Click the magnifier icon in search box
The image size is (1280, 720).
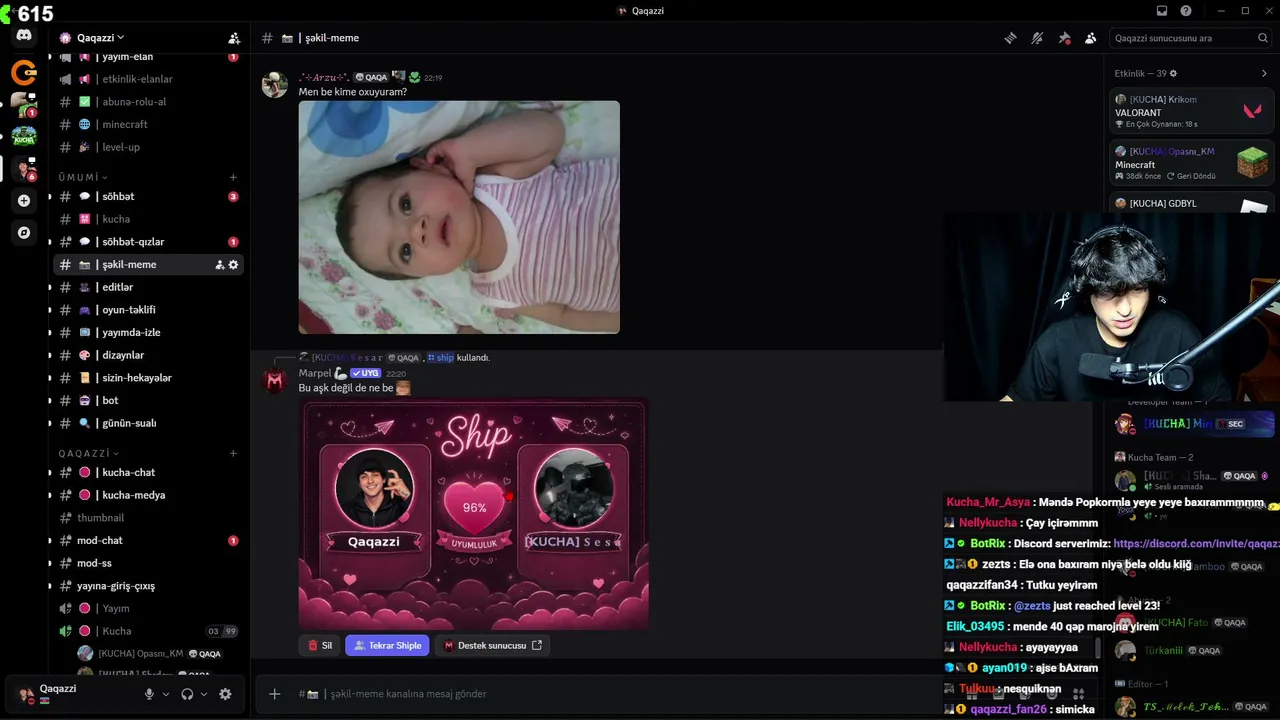(1263, 38)
